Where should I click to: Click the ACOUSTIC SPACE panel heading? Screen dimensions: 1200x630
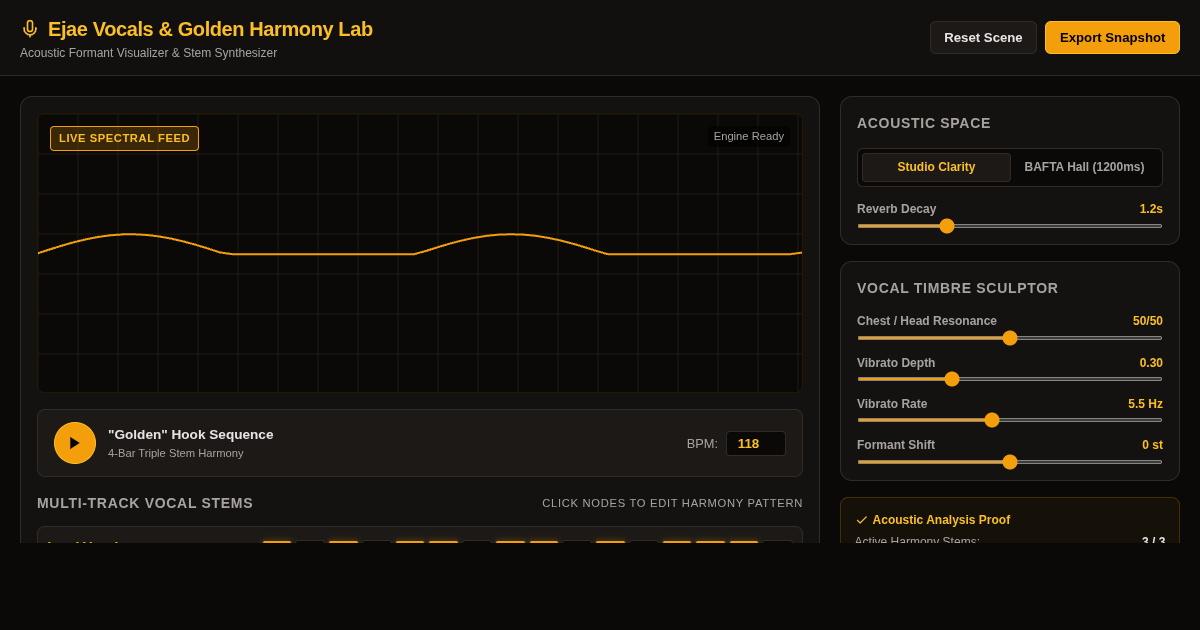tap(924, 123)
